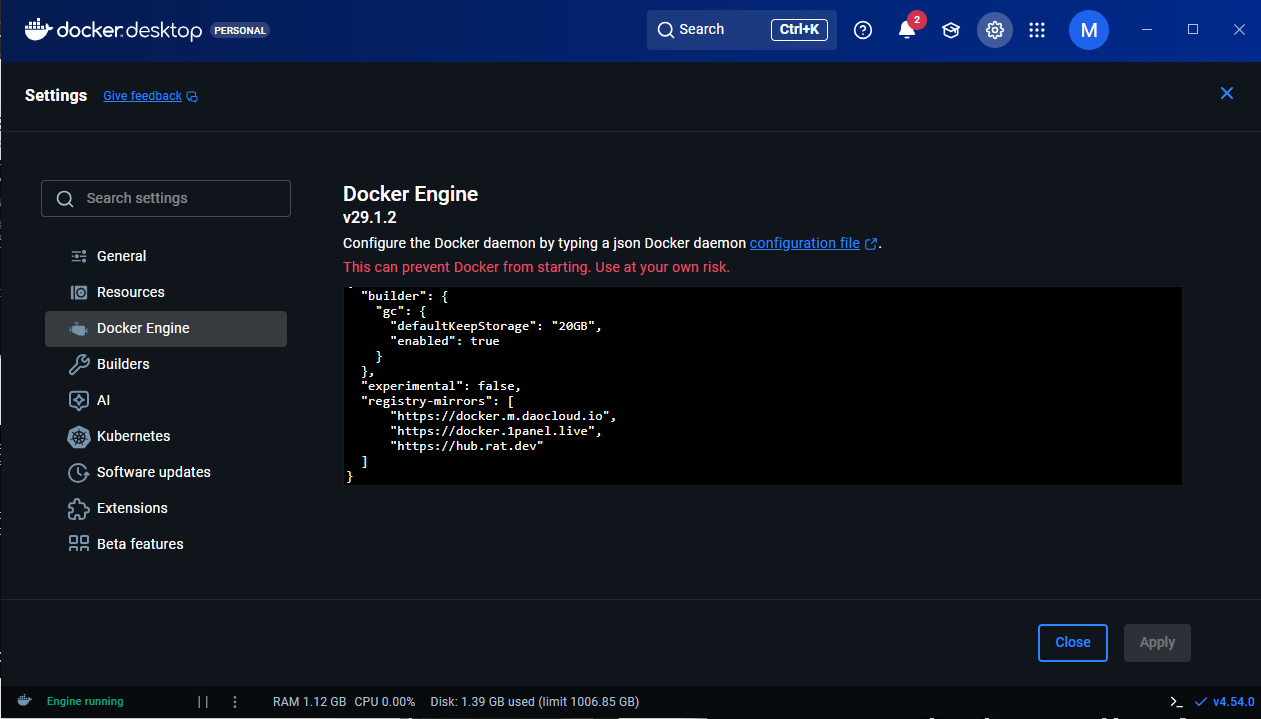Viewport: 1261px width, 719px height.
Task: Click the CPU 0.00% indicator
Action: 385,702
